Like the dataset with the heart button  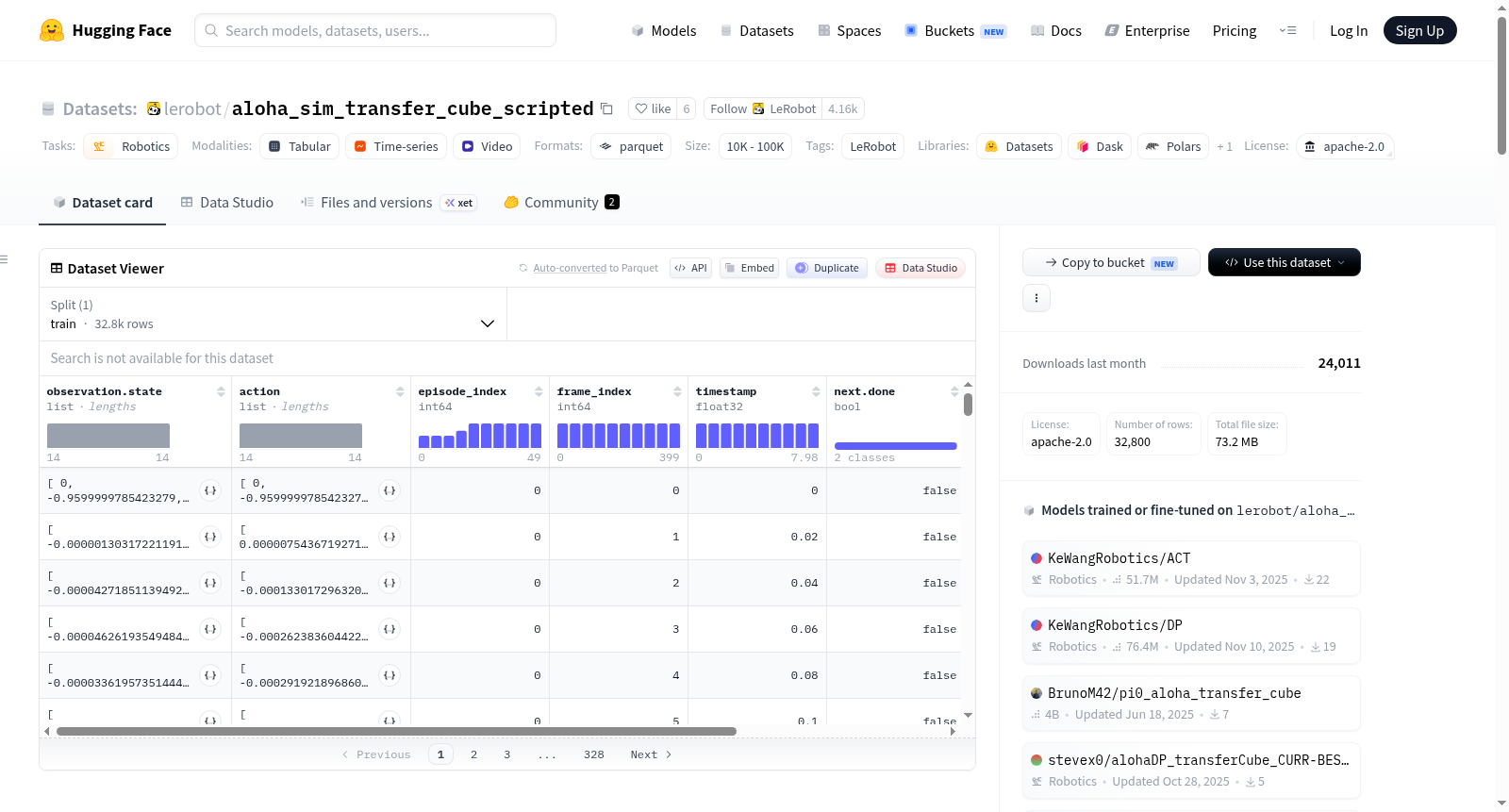(653, 108)
